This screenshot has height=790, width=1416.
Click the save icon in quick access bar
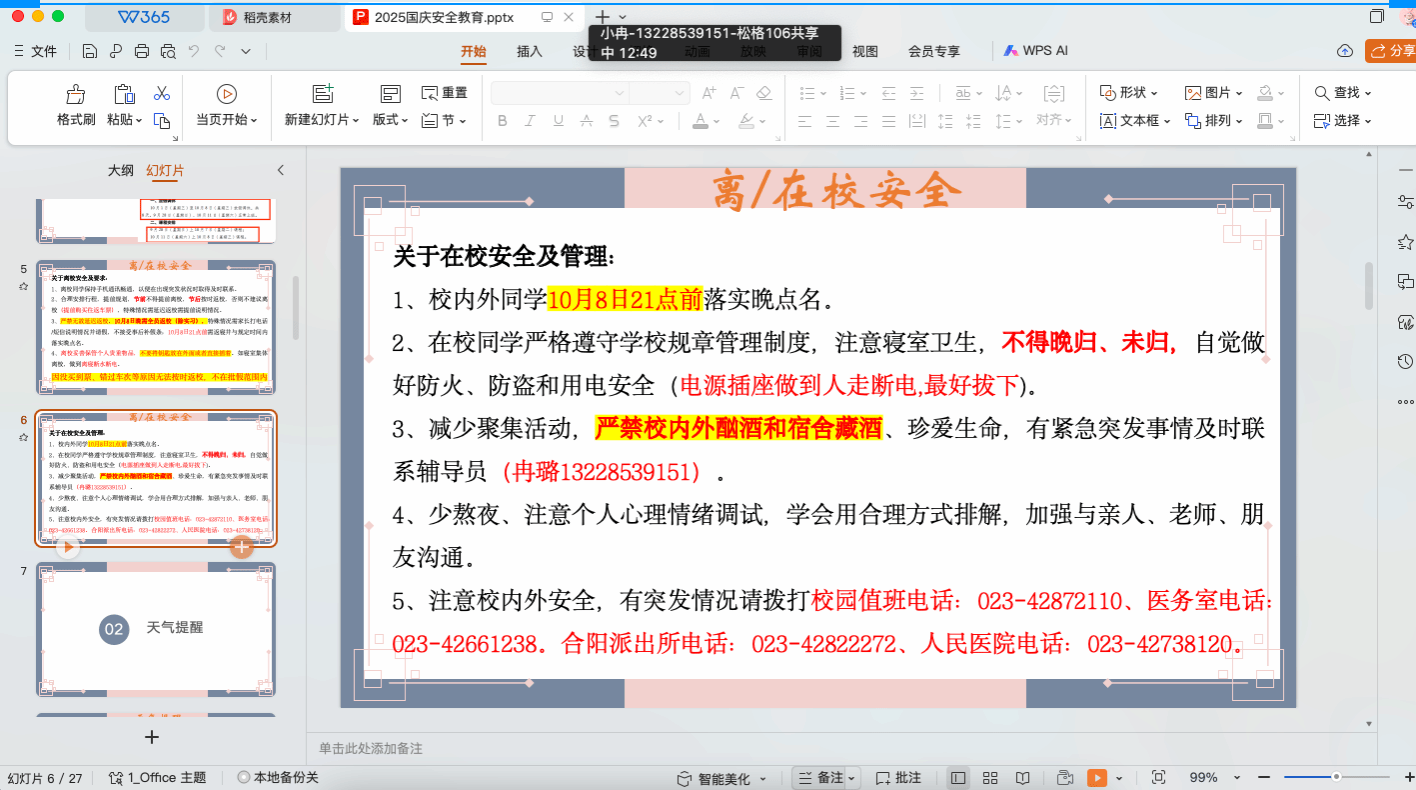(90, 52)
